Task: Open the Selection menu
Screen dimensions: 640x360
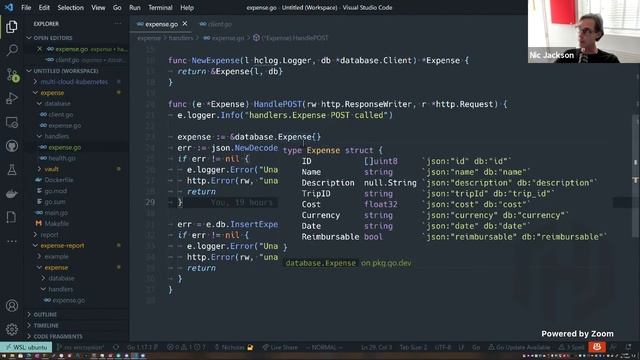Action: 70,7
